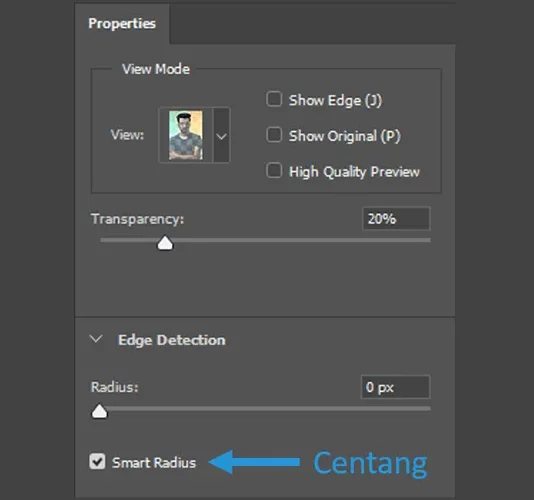This screenshot has width=534, height=500.
Task: Click the Show Original (P) label
Action: (x=345, y=136)
